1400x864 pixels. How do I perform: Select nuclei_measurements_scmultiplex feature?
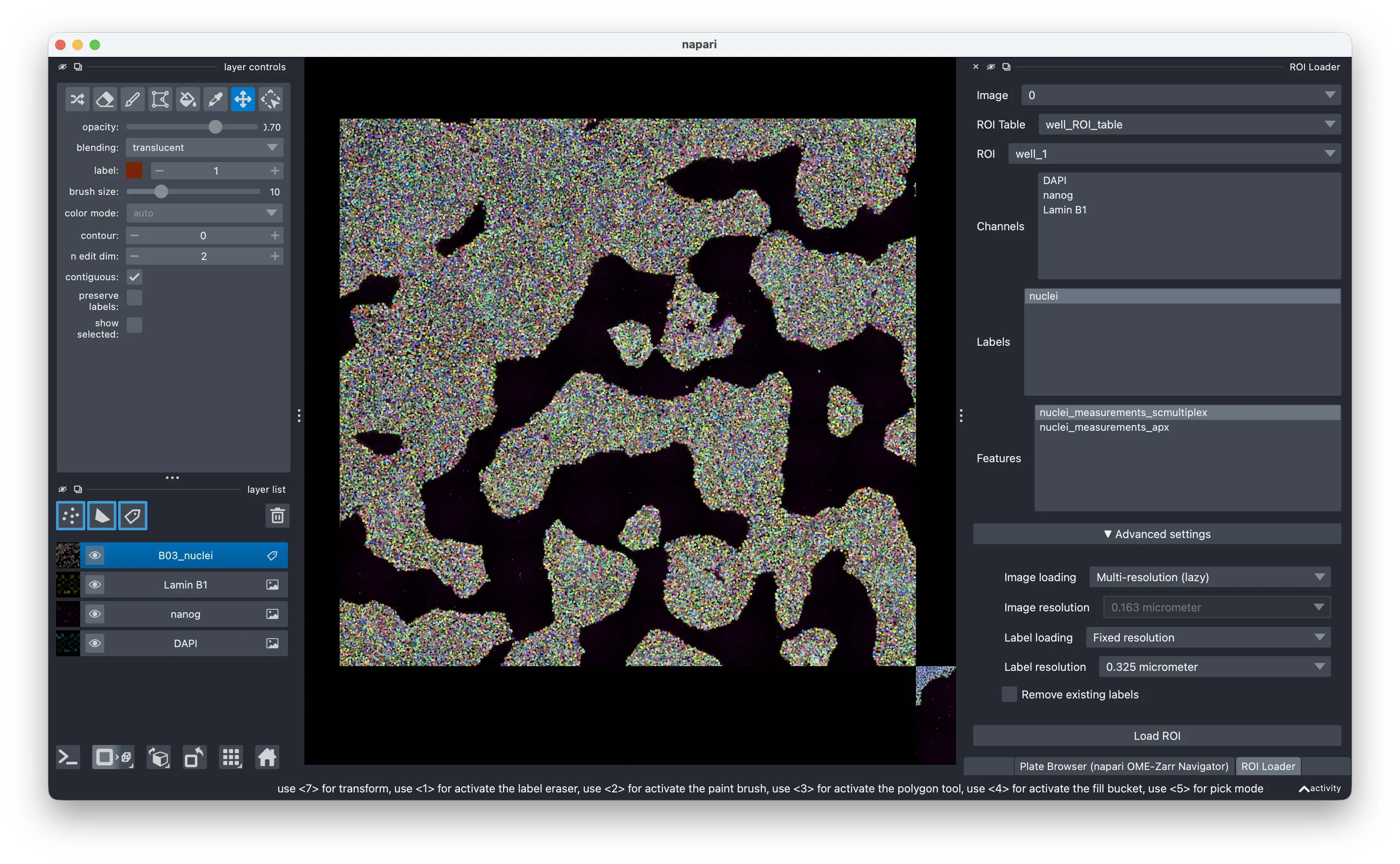[x=1187, y=413]
